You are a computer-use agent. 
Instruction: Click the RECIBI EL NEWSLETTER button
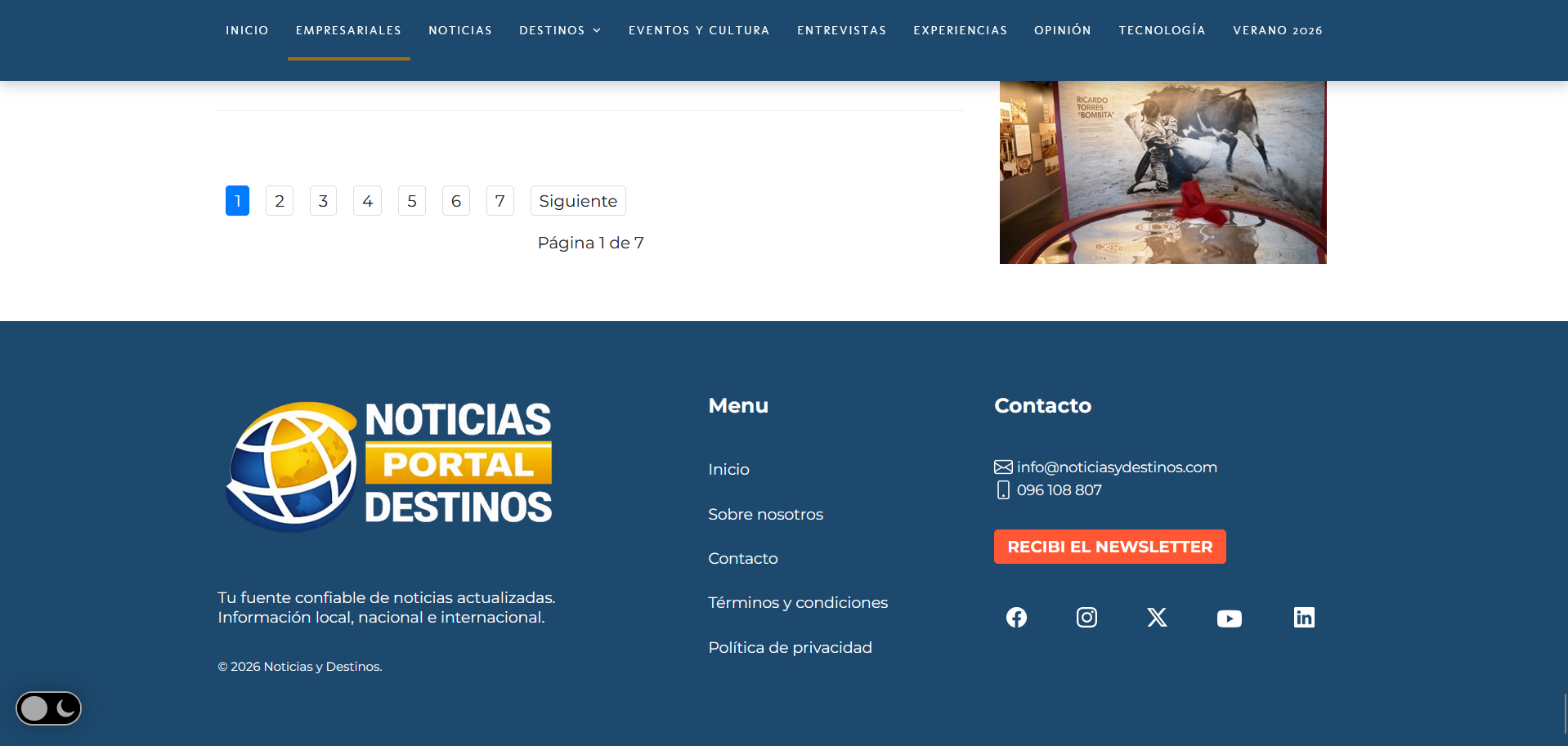1109,546
